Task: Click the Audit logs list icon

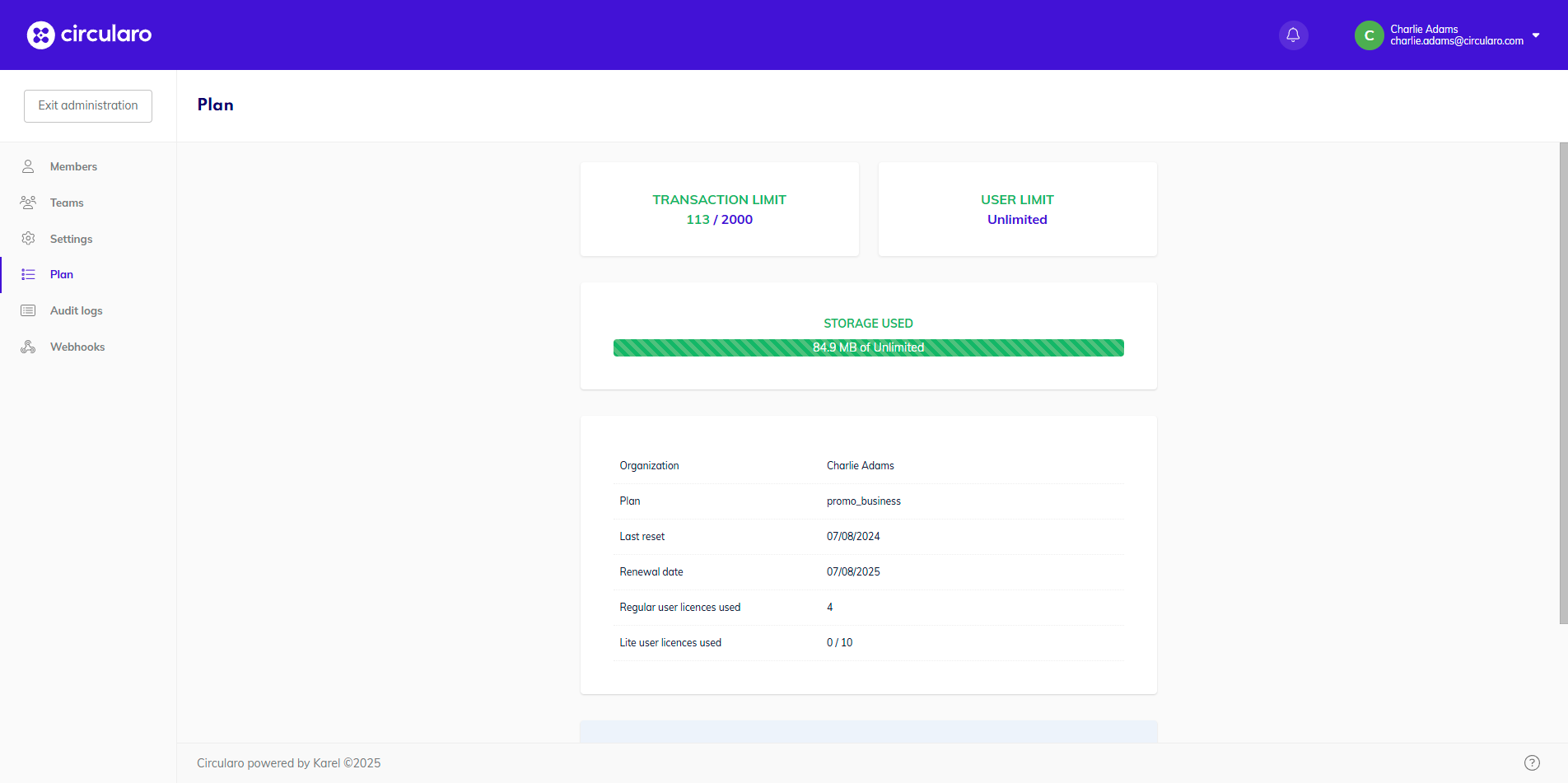Action: click(28, 310)
